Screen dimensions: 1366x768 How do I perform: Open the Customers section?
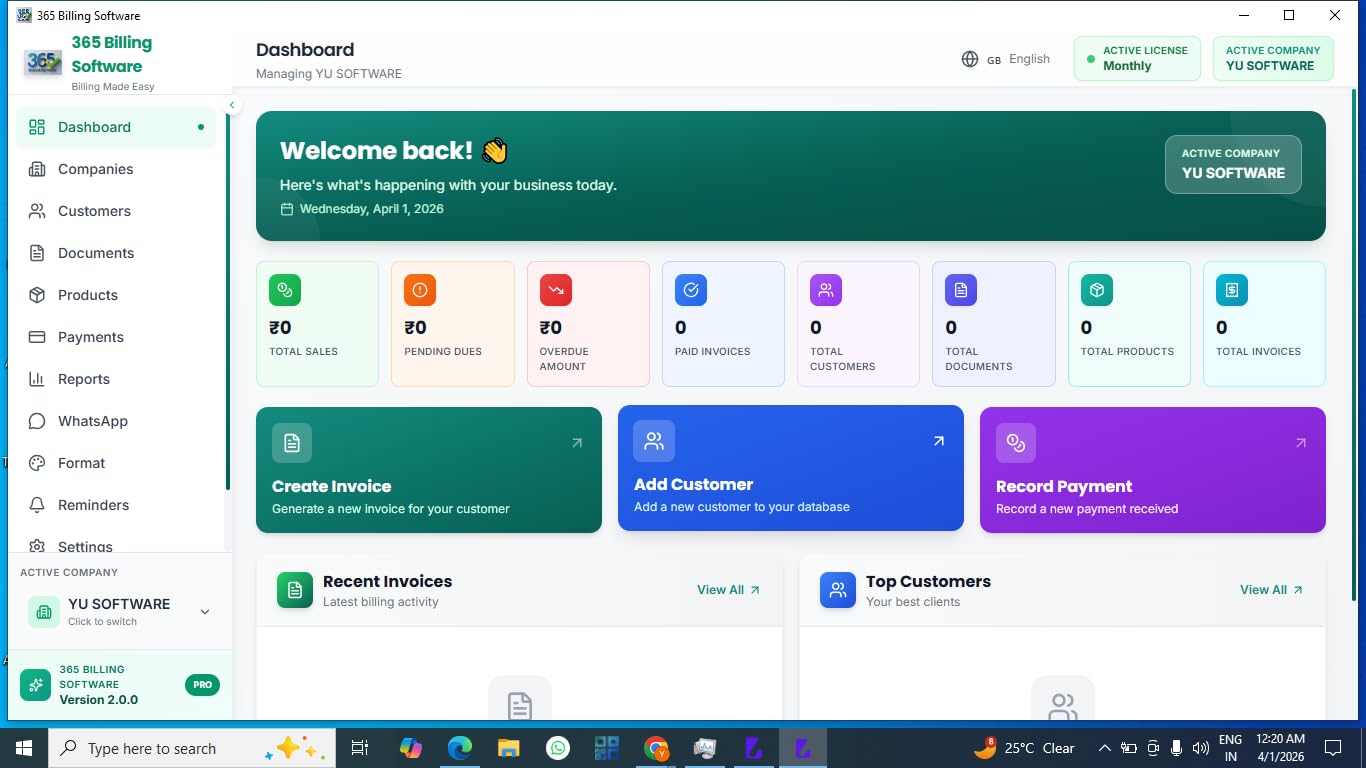coord(116,211)
